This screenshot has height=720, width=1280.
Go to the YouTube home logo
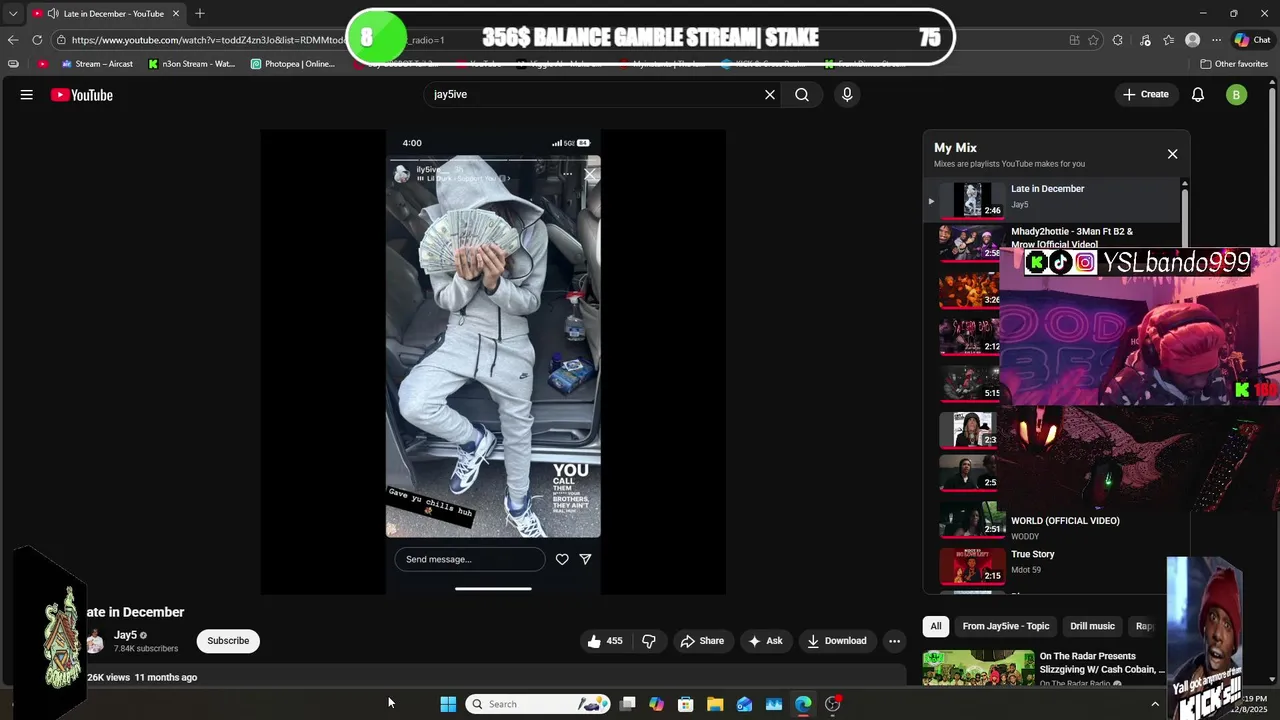click(82, 95)
